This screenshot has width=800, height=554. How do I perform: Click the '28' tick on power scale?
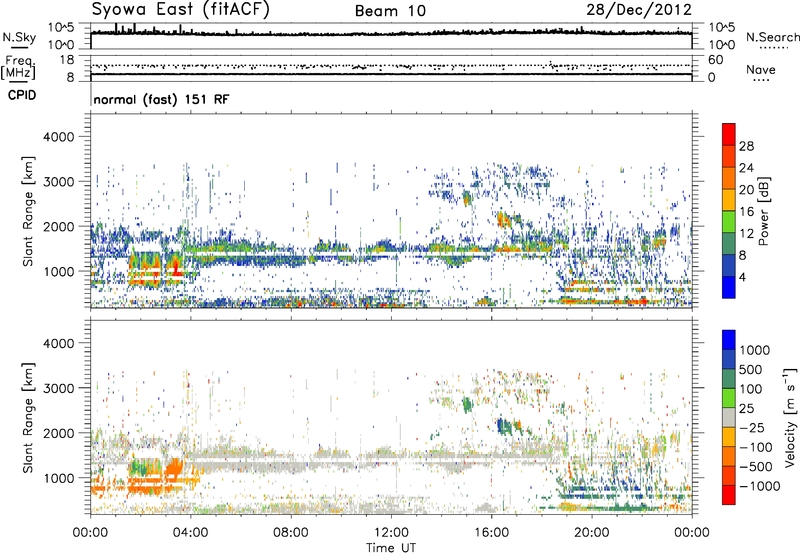pyautogui.click(x=746, y=146)
